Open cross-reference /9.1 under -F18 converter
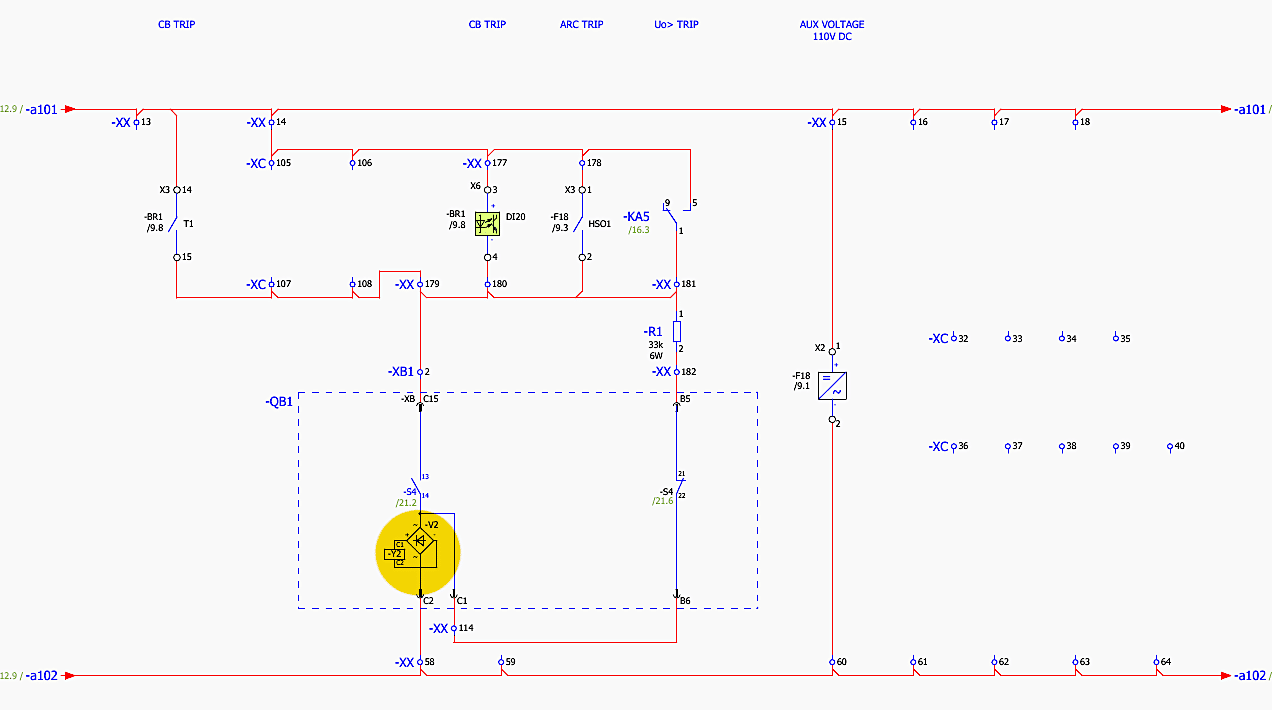The width and height of the screenshot is (1272, 710). tap(801, 386)
